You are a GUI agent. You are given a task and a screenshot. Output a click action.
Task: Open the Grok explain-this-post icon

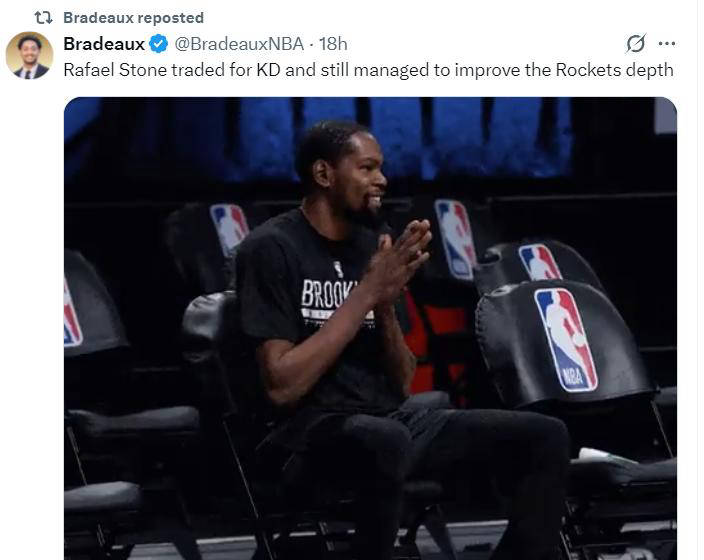636,44
